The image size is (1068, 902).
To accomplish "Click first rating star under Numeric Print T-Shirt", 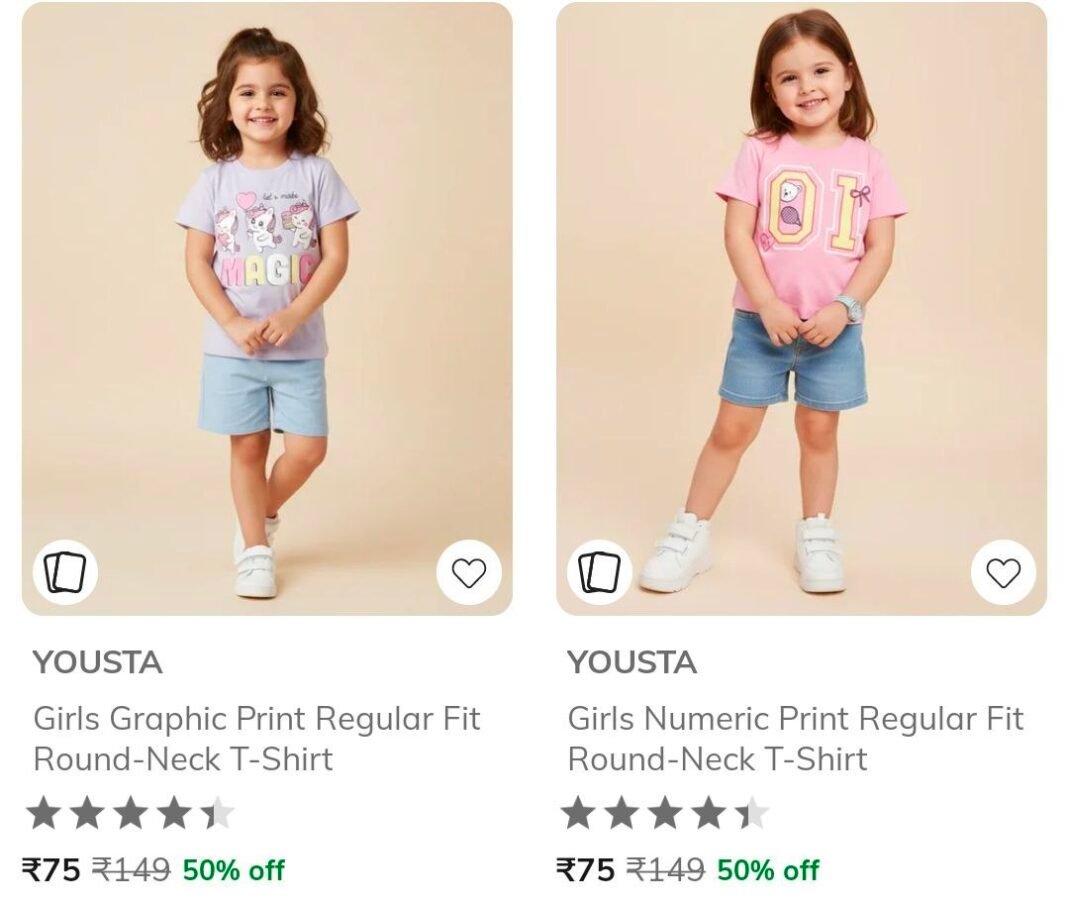I will click(x=579, y=813).
